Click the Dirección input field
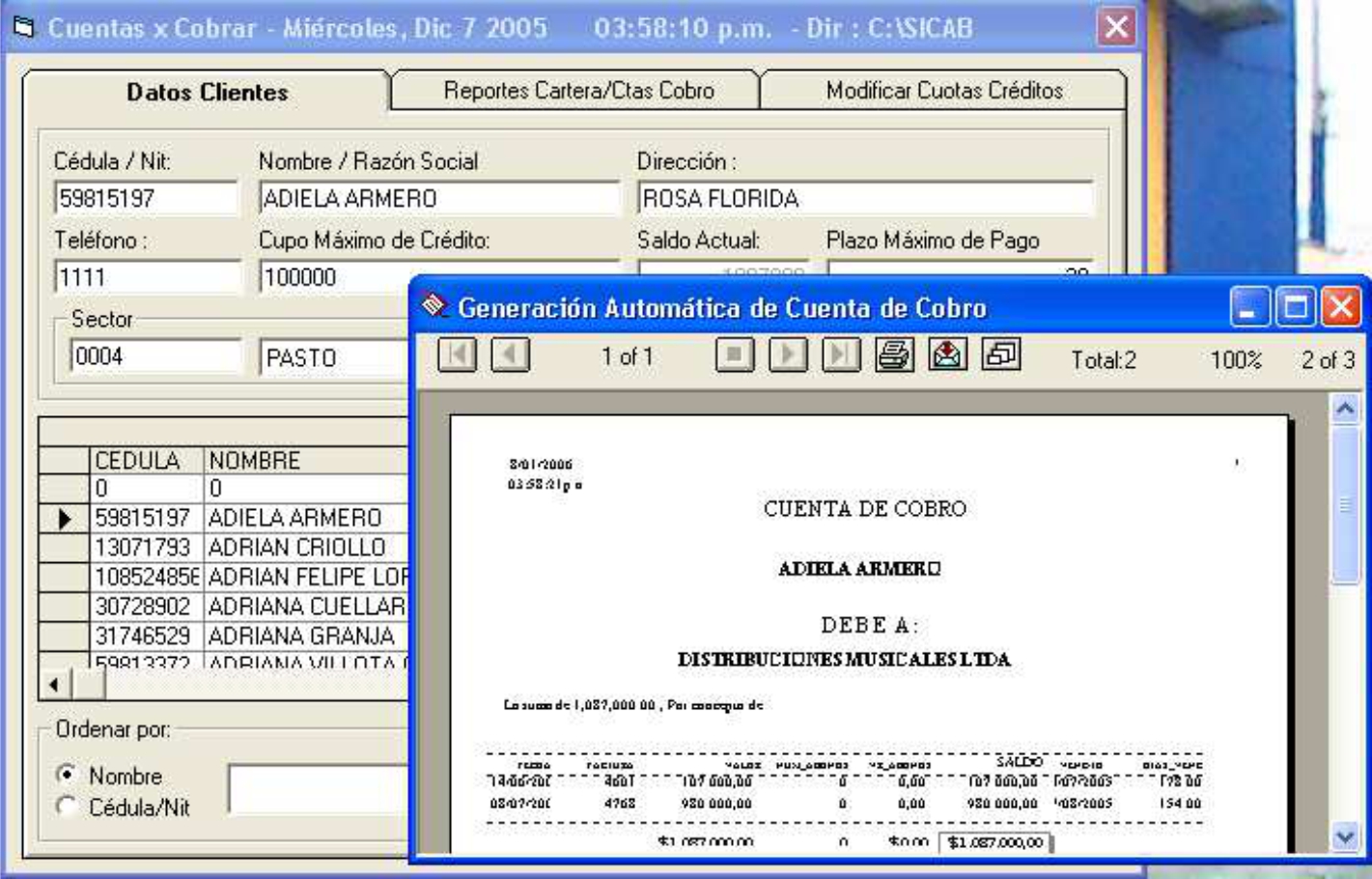The image size is (1372, 879). click(864, 199)
